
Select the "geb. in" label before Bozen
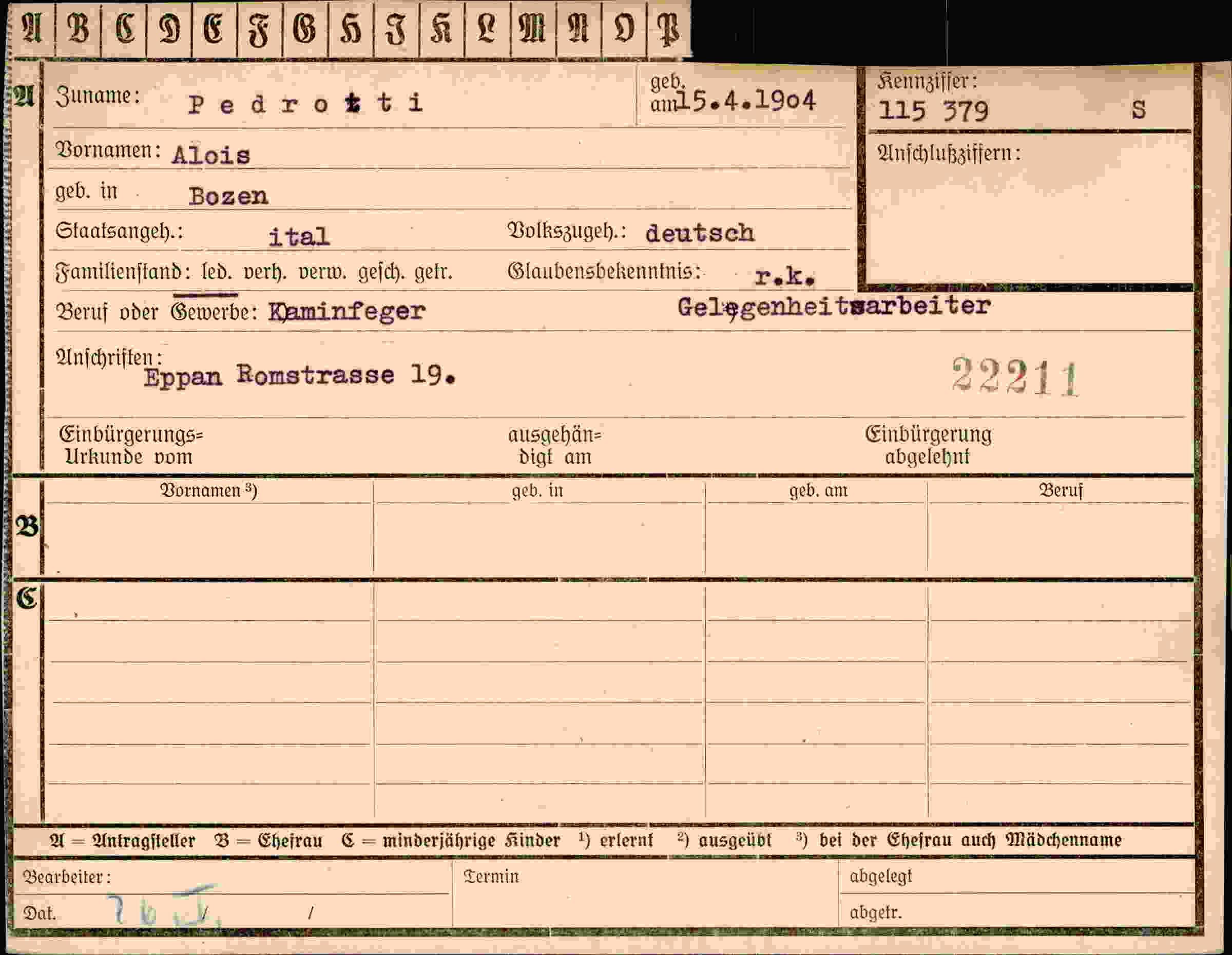[86, 191]
